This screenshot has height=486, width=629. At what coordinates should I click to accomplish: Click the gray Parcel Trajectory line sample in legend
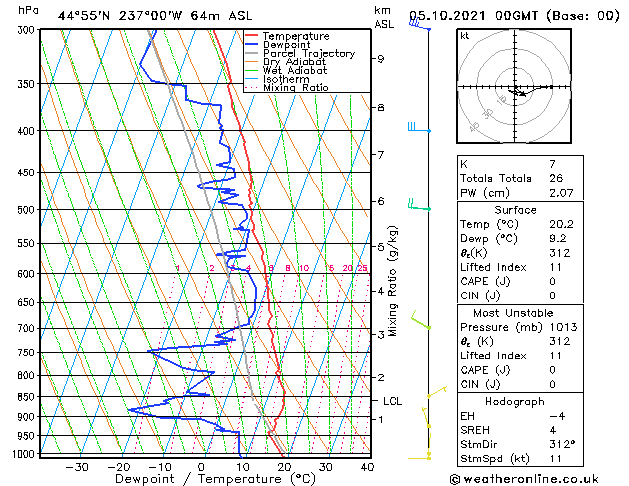click(x=252, y=53)
